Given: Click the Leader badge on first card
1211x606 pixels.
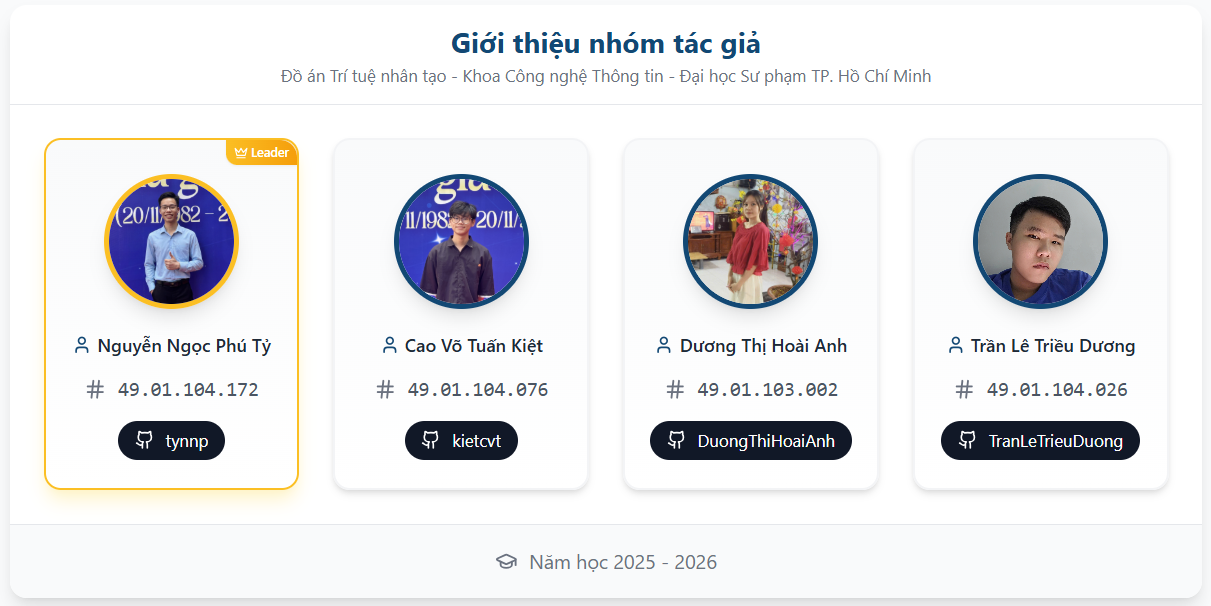Looking at the screenshot, I should pos(262,153).
